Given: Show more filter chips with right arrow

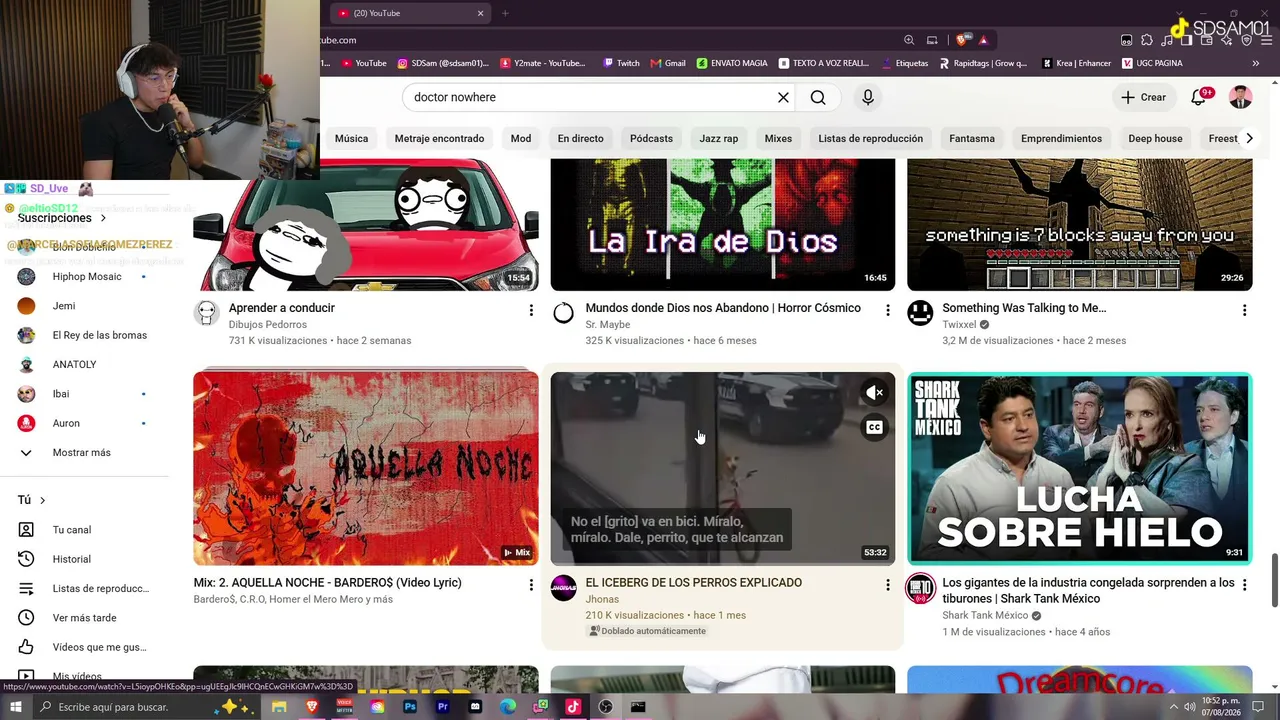Looking at the screenshot, I should coord(1249,138).
